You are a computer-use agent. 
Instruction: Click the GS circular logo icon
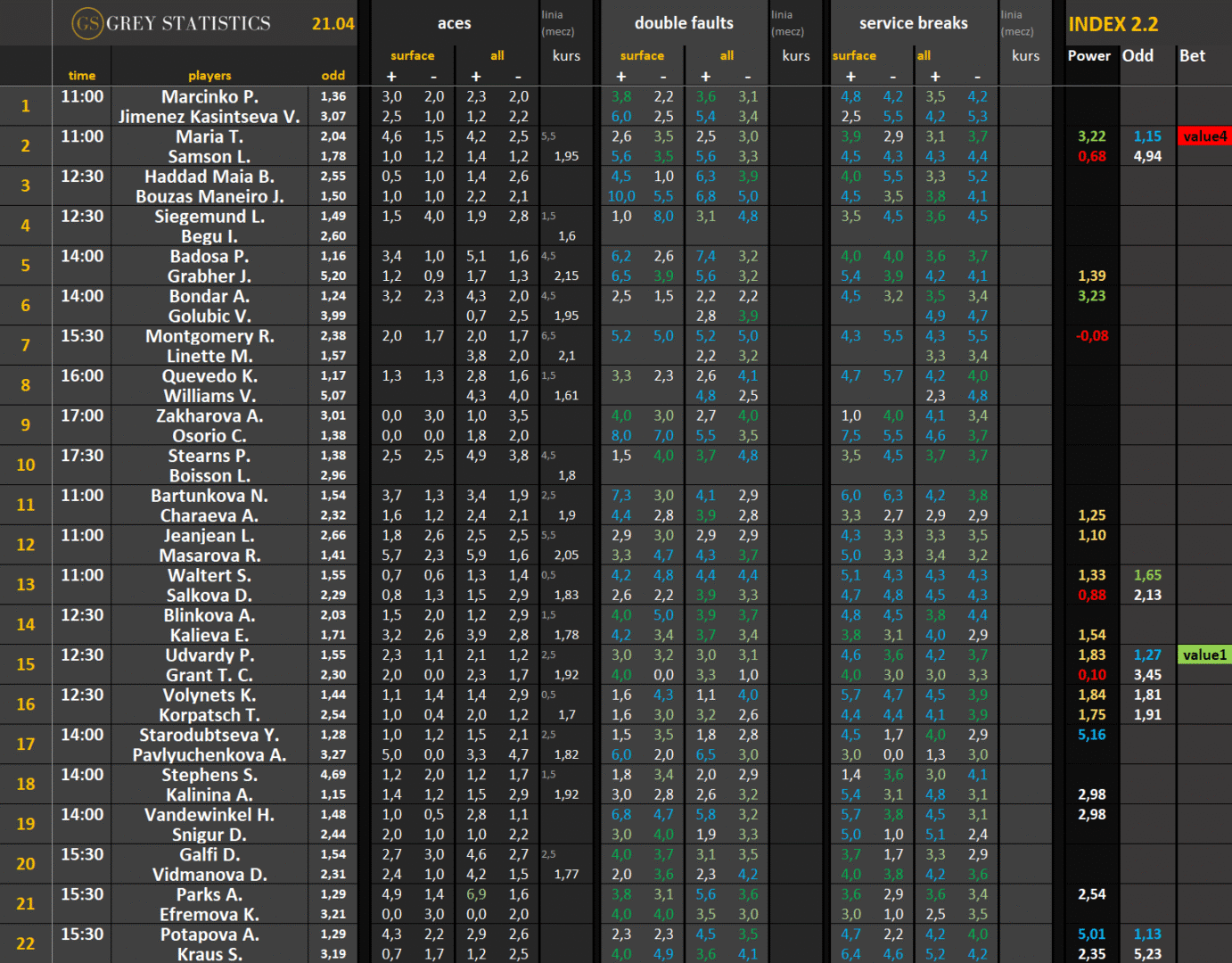click(x=87, y=23)
